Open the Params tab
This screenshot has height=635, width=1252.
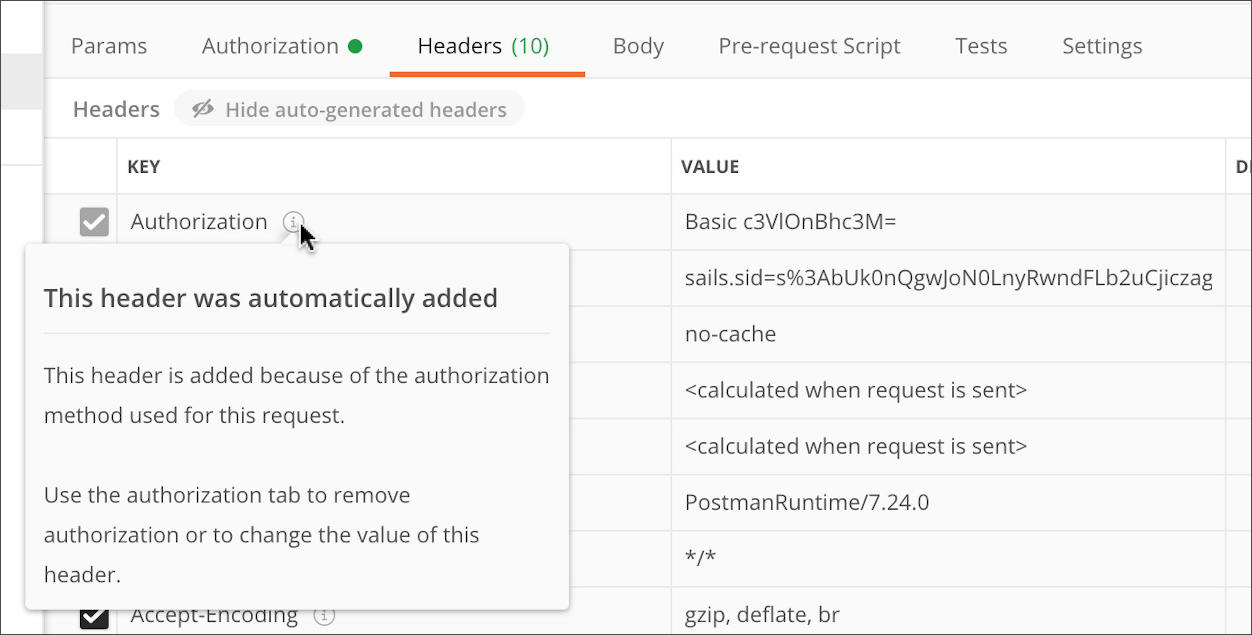tap(108, 45)
